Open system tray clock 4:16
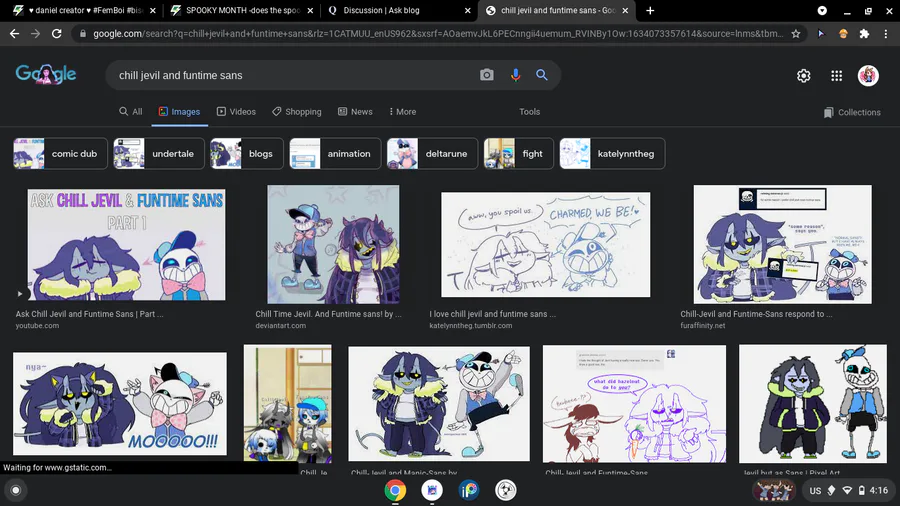900x506 pixels. coord(878,490)
